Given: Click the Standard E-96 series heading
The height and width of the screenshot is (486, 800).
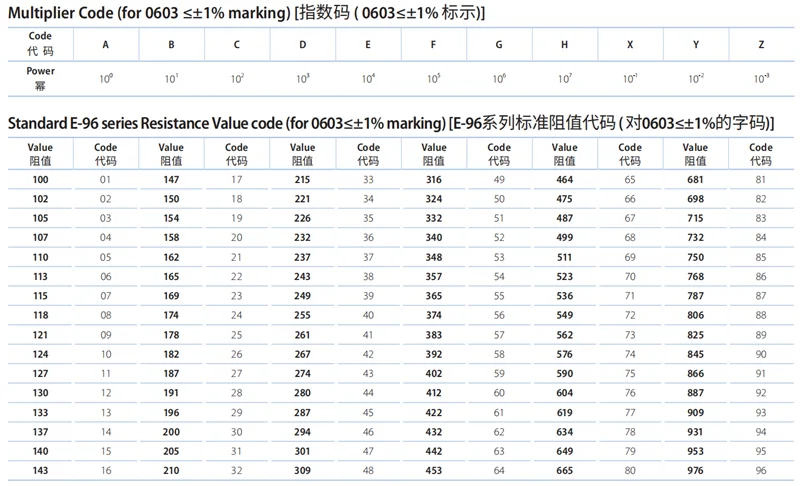Looking at the screenshot, I should [390, 123].
